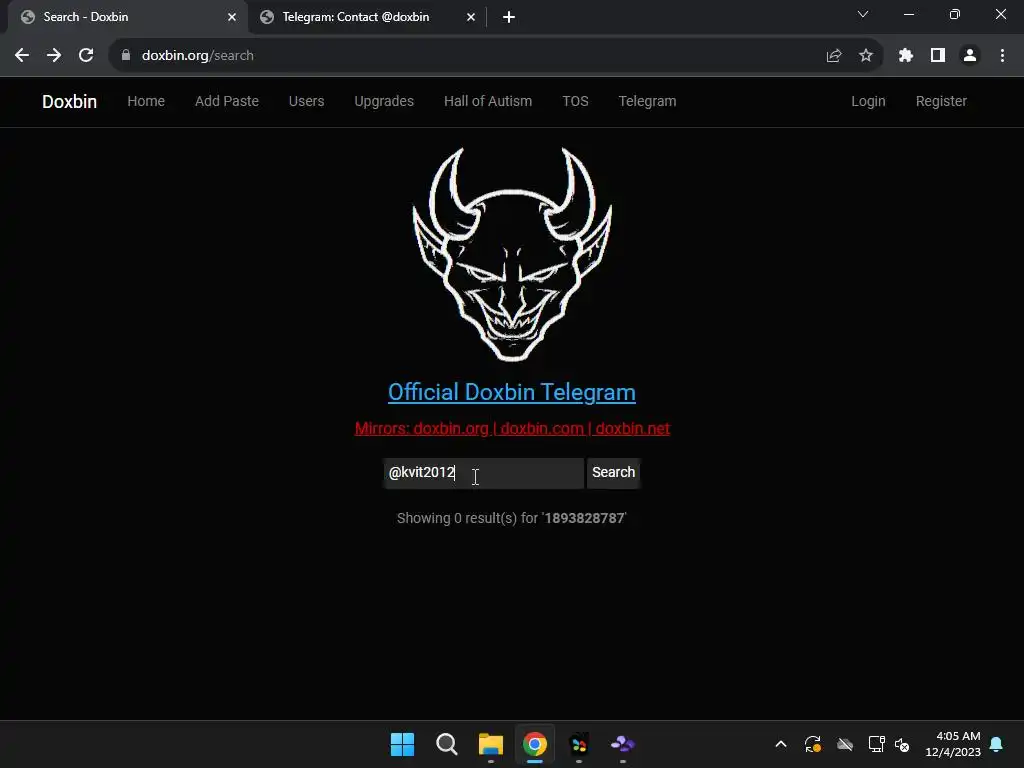1024x768 pixels.
Task: Click the muted volume tray icon
Action: [902, 744]
